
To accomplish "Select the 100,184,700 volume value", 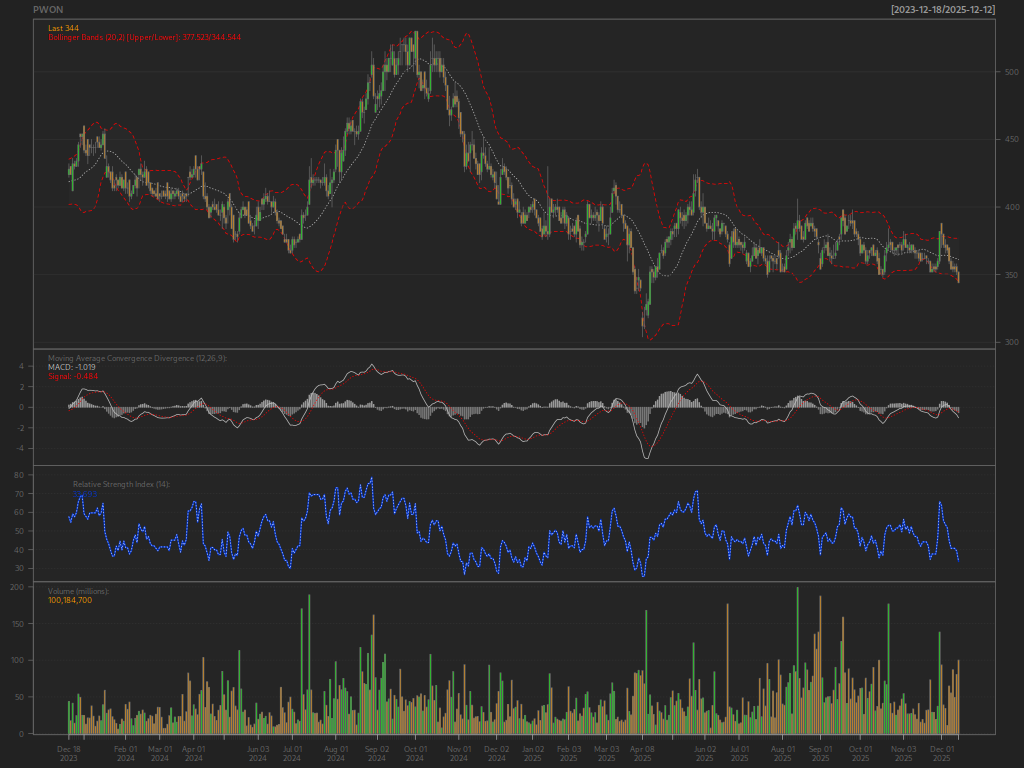I will pyautogui.click(x=70, y=600).
